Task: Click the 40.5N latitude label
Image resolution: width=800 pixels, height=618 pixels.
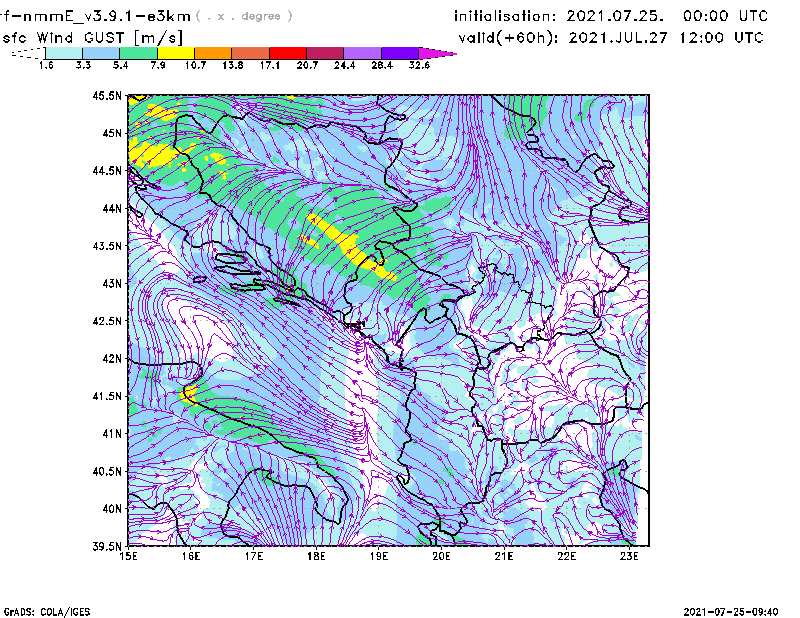Action: pos(107,472)
